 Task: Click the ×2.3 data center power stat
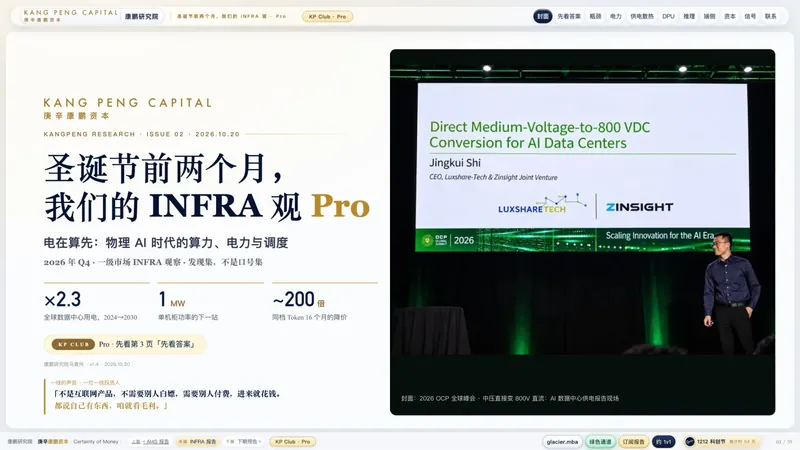[96, 302]
